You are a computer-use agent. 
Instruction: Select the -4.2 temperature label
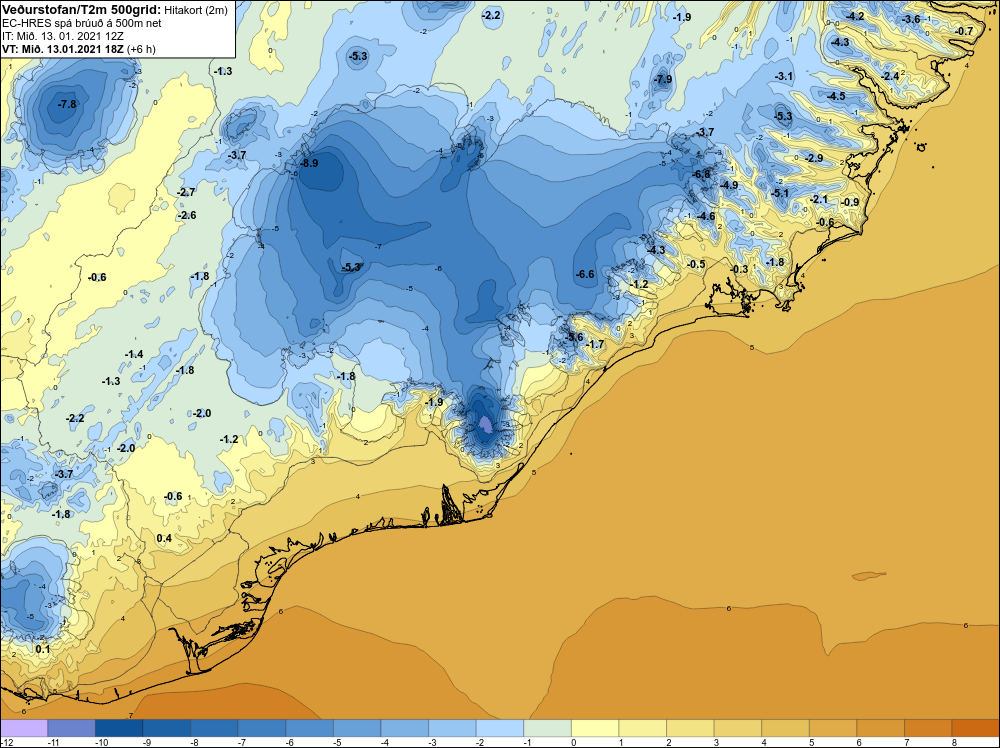855,17
